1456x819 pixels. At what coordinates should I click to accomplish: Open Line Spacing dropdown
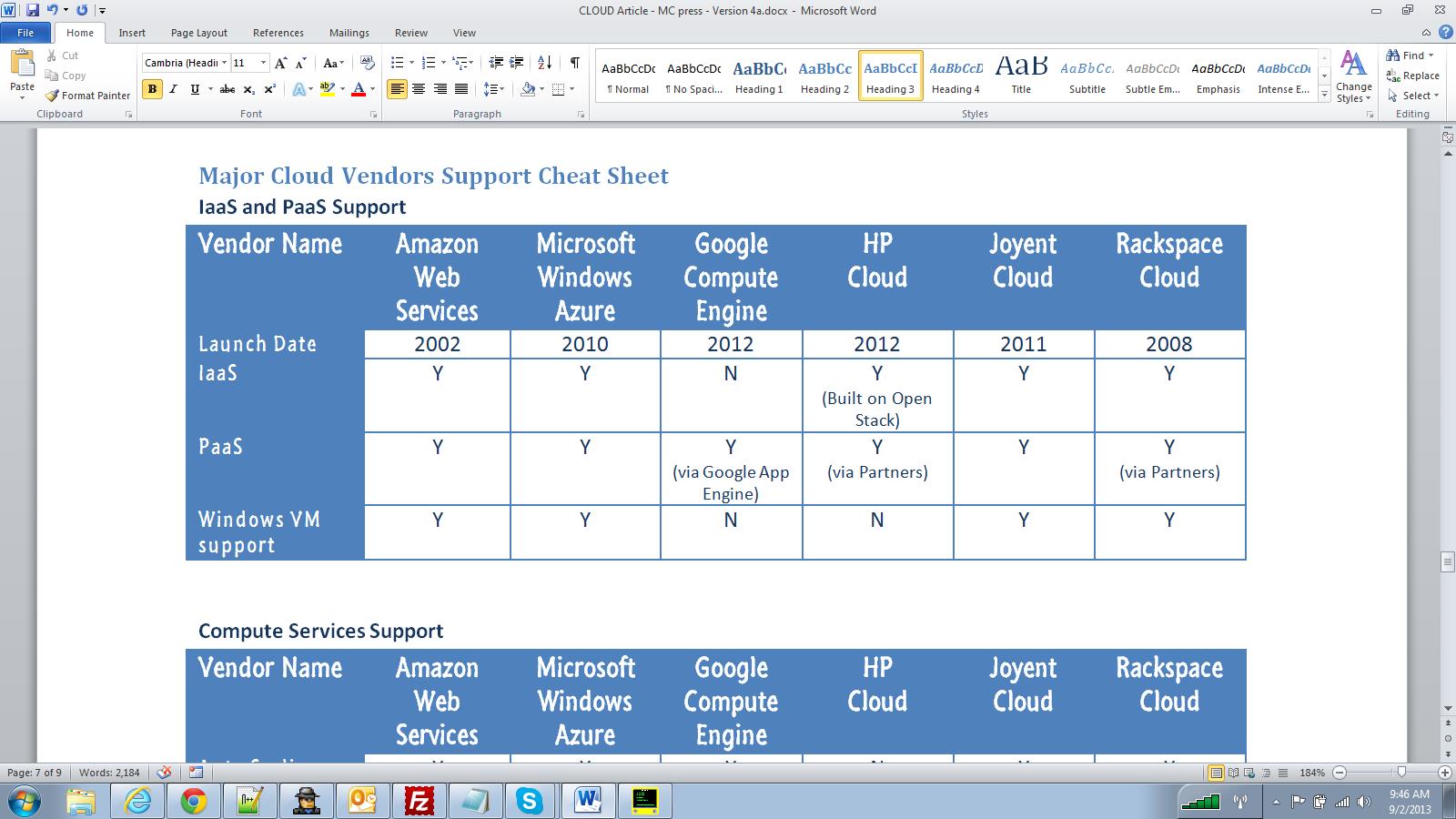pos(493,89)
